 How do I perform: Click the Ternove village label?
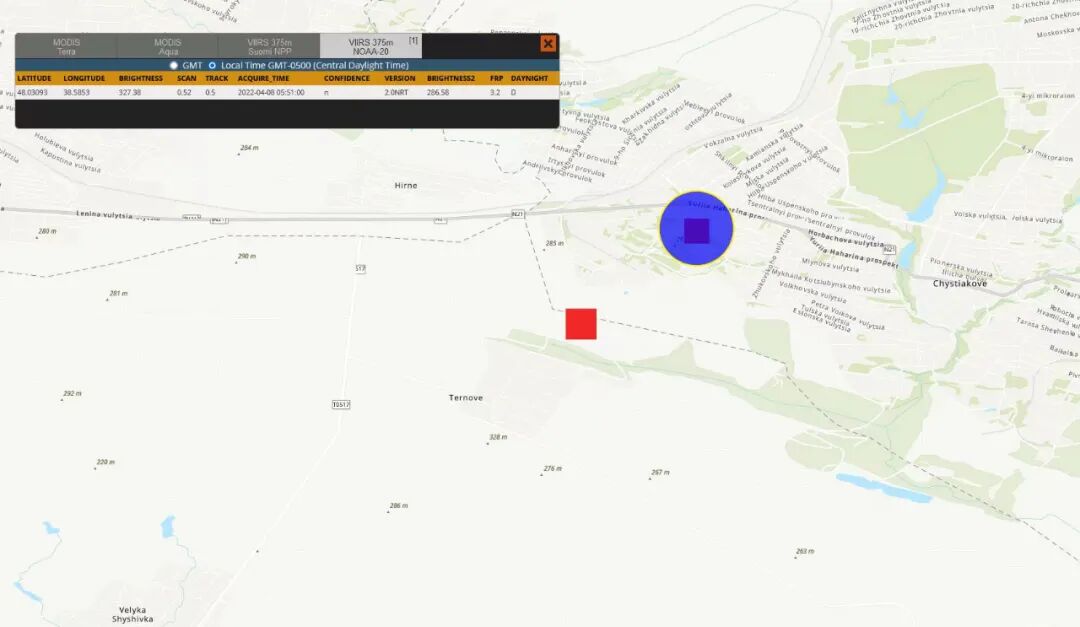(x=466, y=398)
